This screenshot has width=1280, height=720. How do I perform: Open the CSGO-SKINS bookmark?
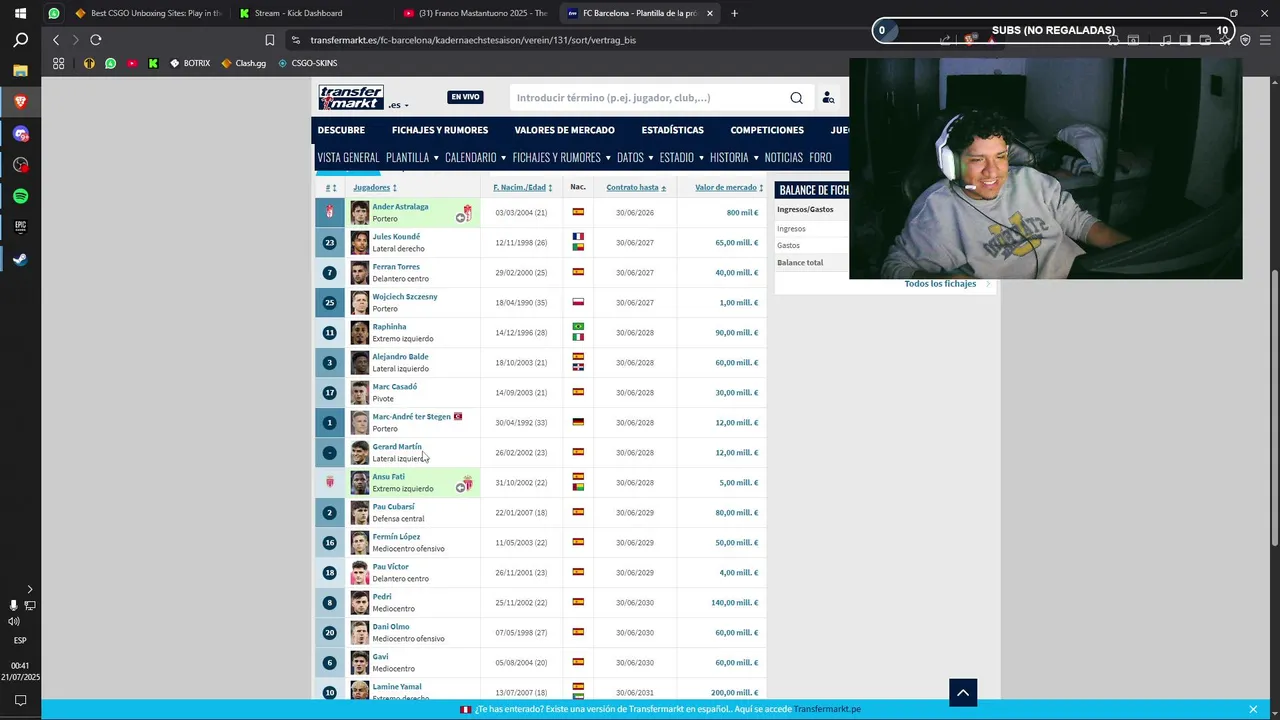(307, 63)
